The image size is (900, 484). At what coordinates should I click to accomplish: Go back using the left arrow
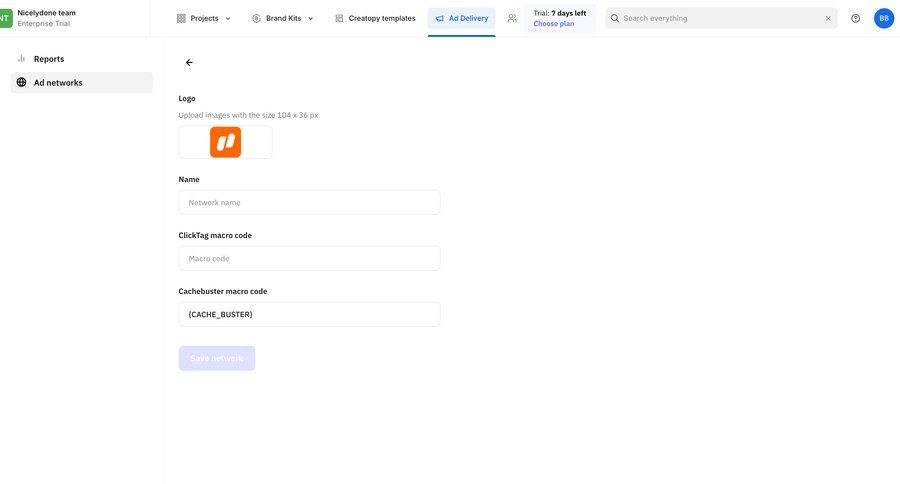(189, 63)
